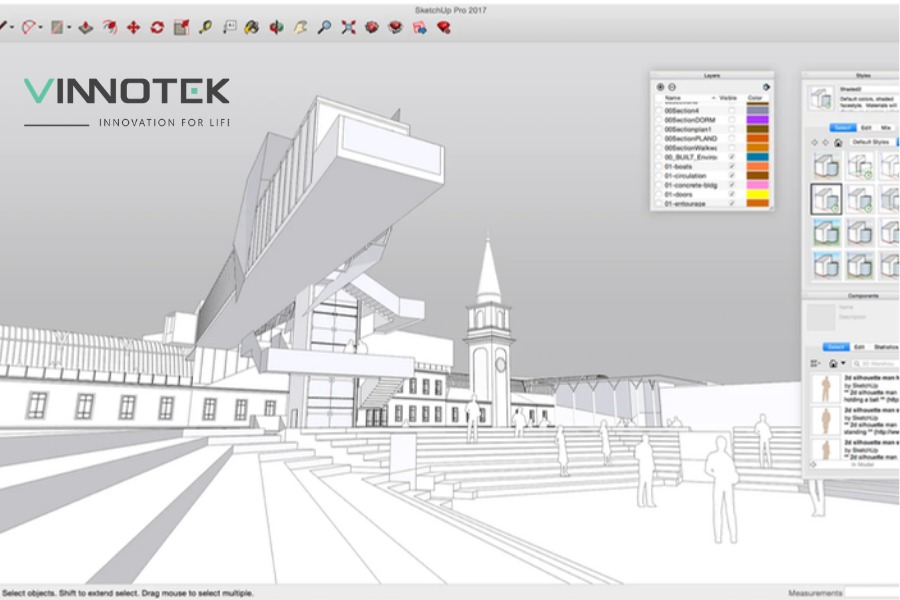Image resolution: width=900 pixels, height=600 pixels.
Task: Select the Push/Pull tool
Action: 86,27
